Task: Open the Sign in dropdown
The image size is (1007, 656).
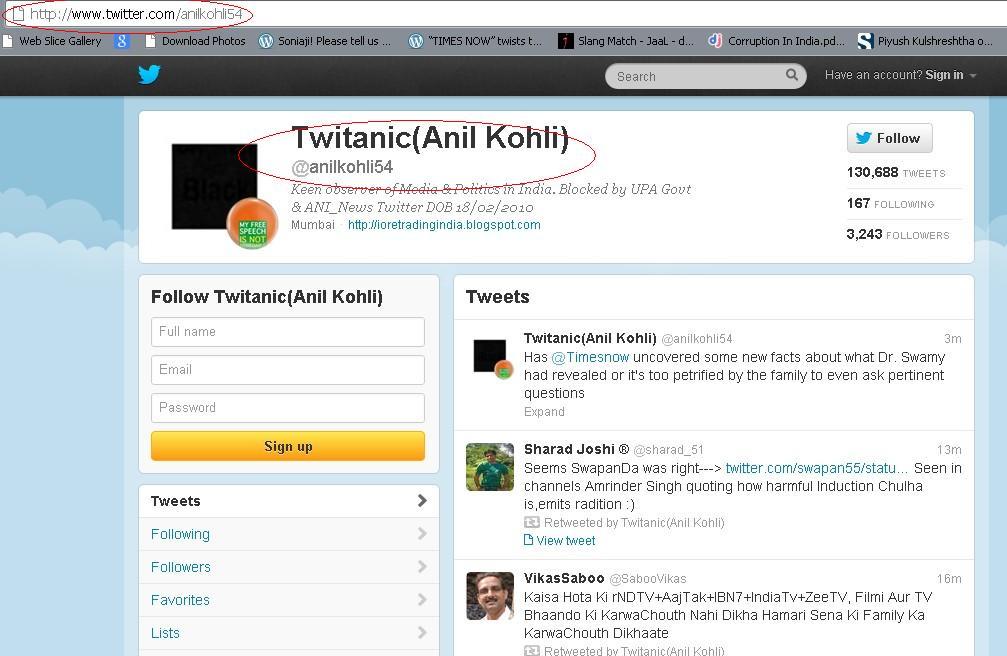Action: click(x=900, y=75)
